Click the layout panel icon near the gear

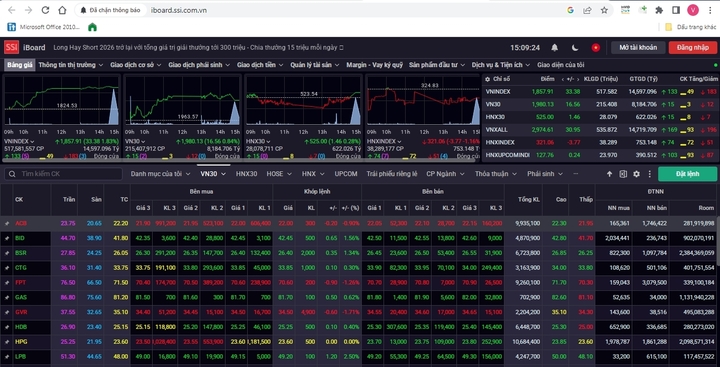[623, 174]
